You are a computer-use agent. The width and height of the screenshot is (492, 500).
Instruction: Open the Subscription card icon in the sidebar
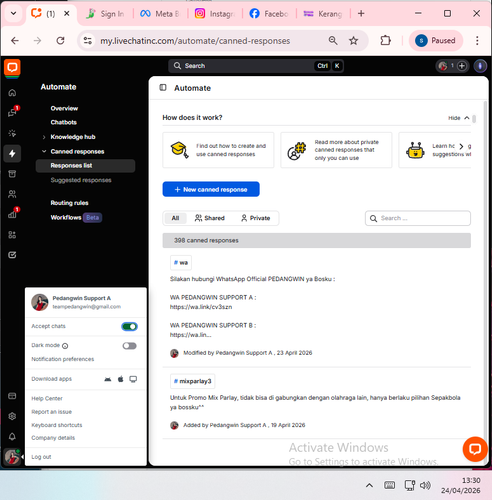click(12, 396)
